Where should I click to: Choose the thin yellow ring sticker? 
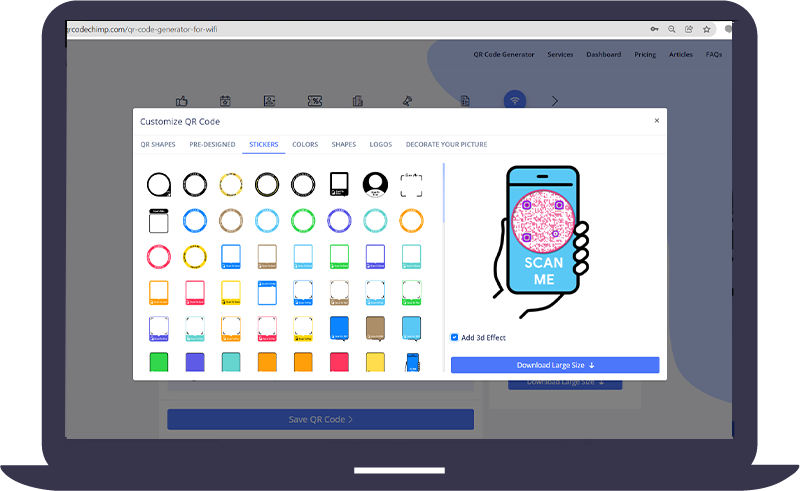click(231, 184)
